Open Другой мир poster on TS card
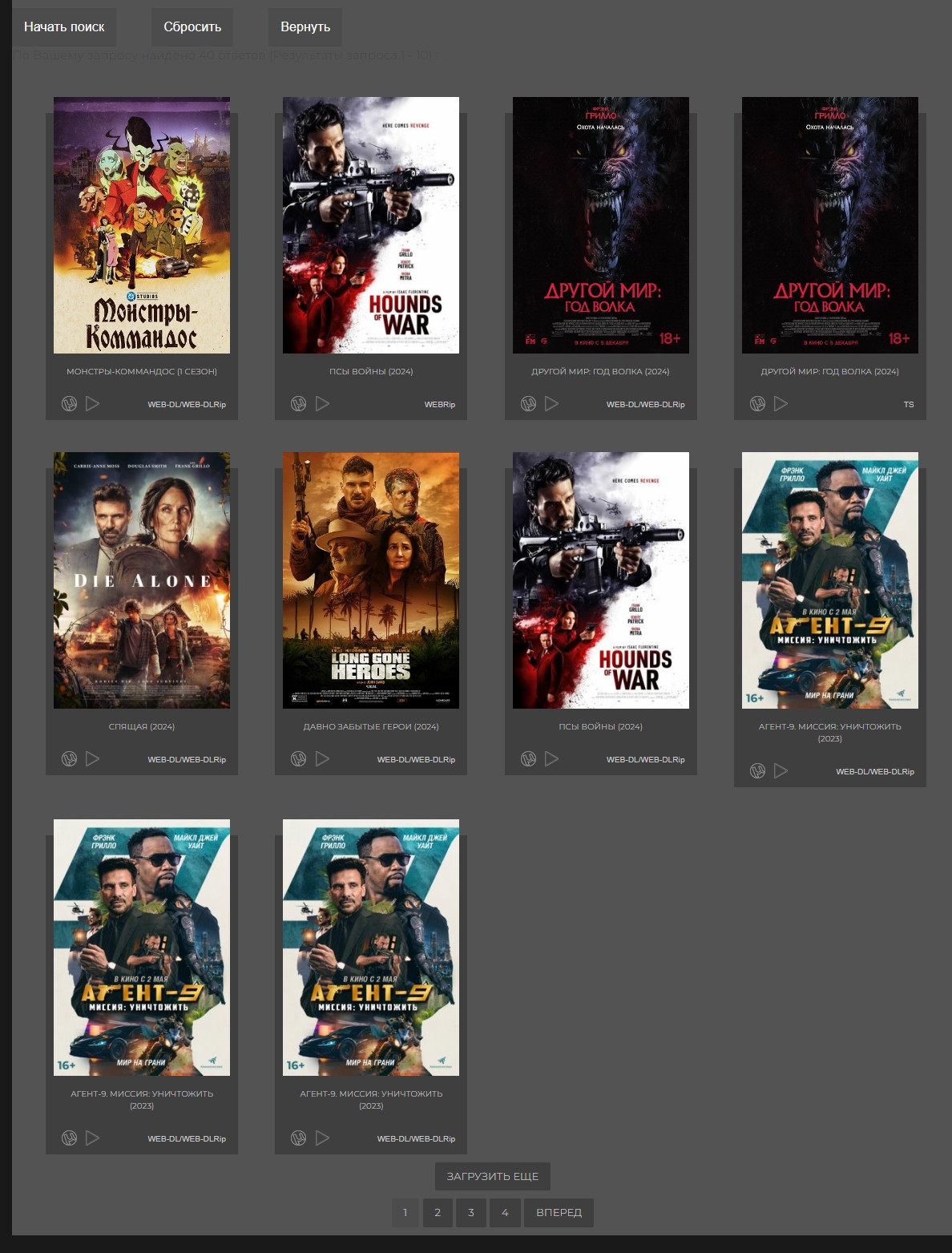Screen dimensions: 952x1253 click(830, 225)
